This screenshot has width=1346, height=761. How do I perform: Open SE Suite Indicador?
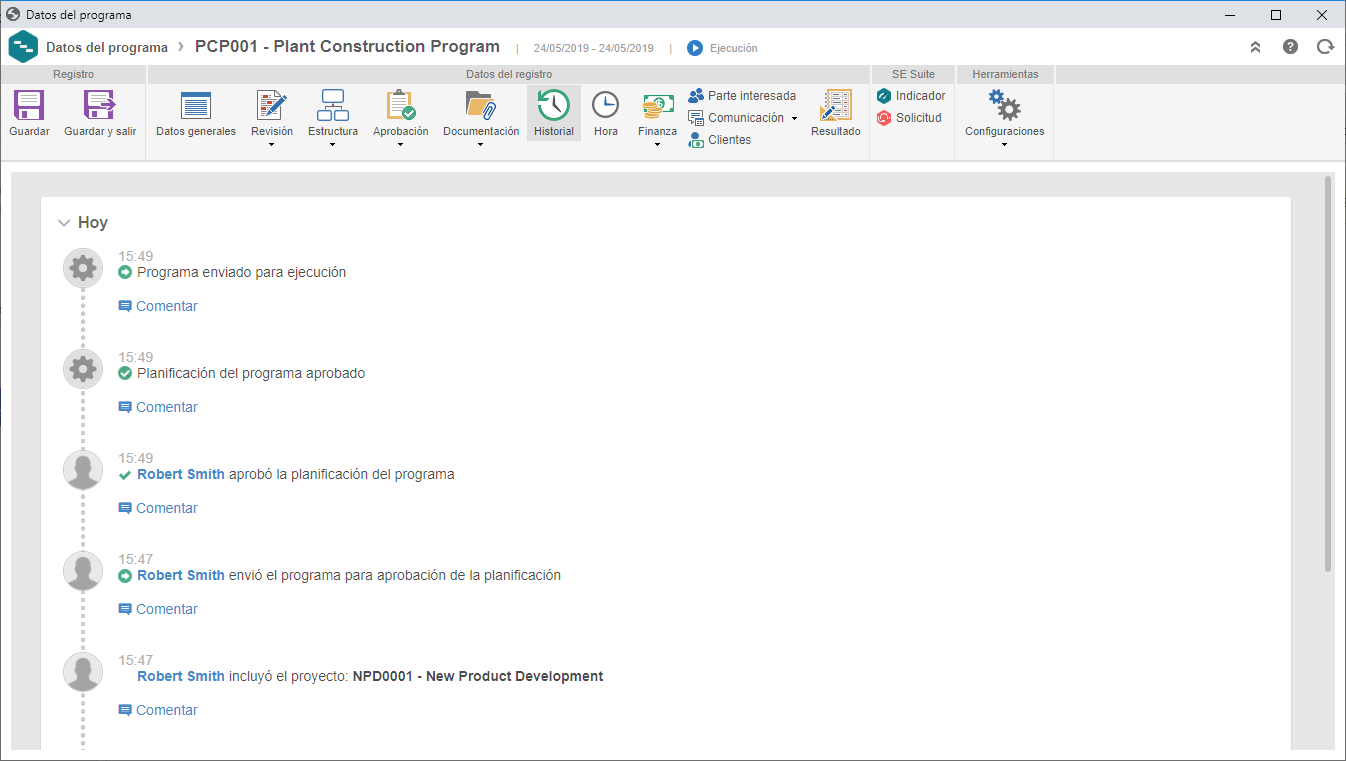click(911, 96)
